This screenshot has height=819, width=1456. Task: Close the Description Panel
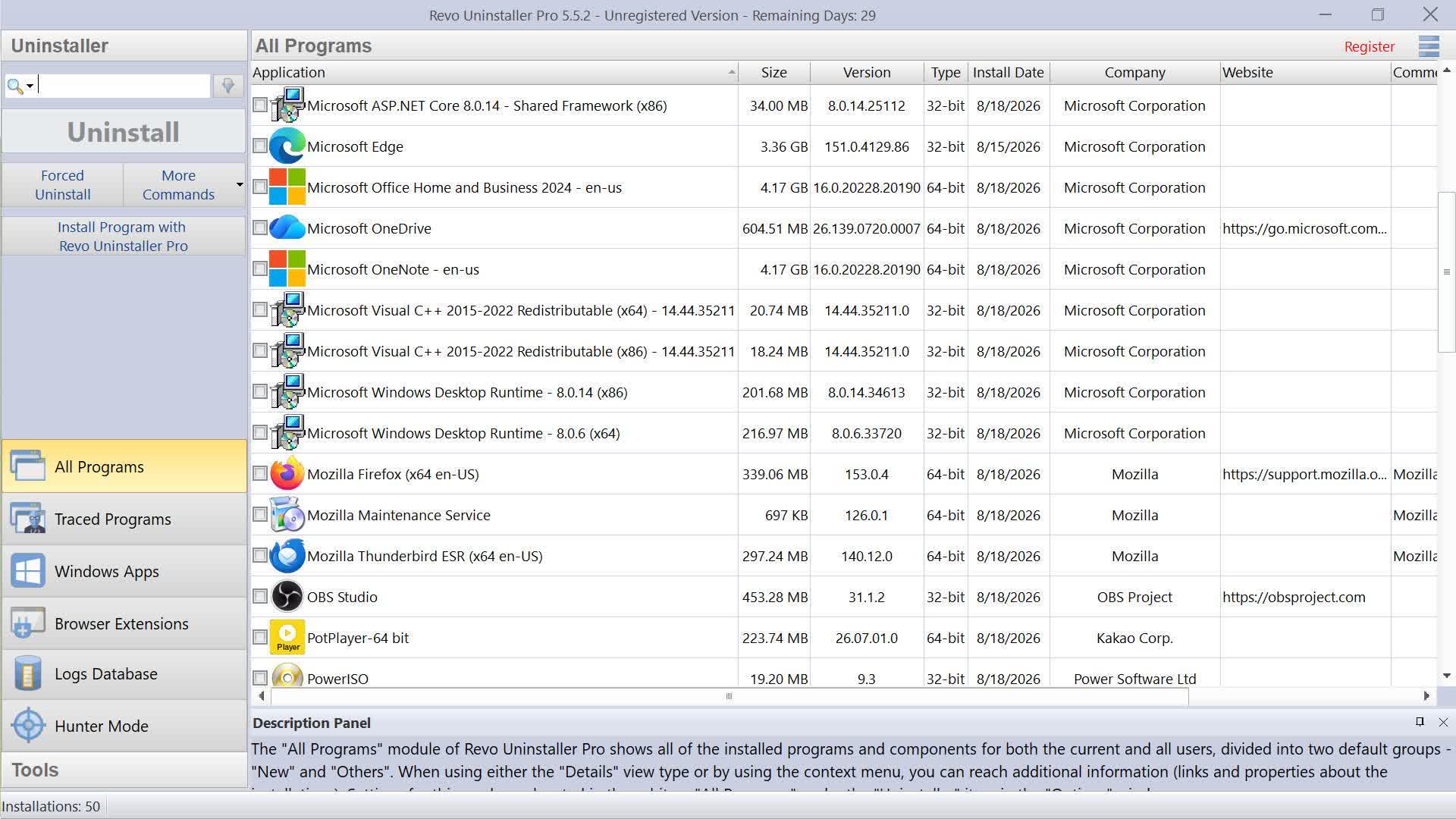(1443, 722)
